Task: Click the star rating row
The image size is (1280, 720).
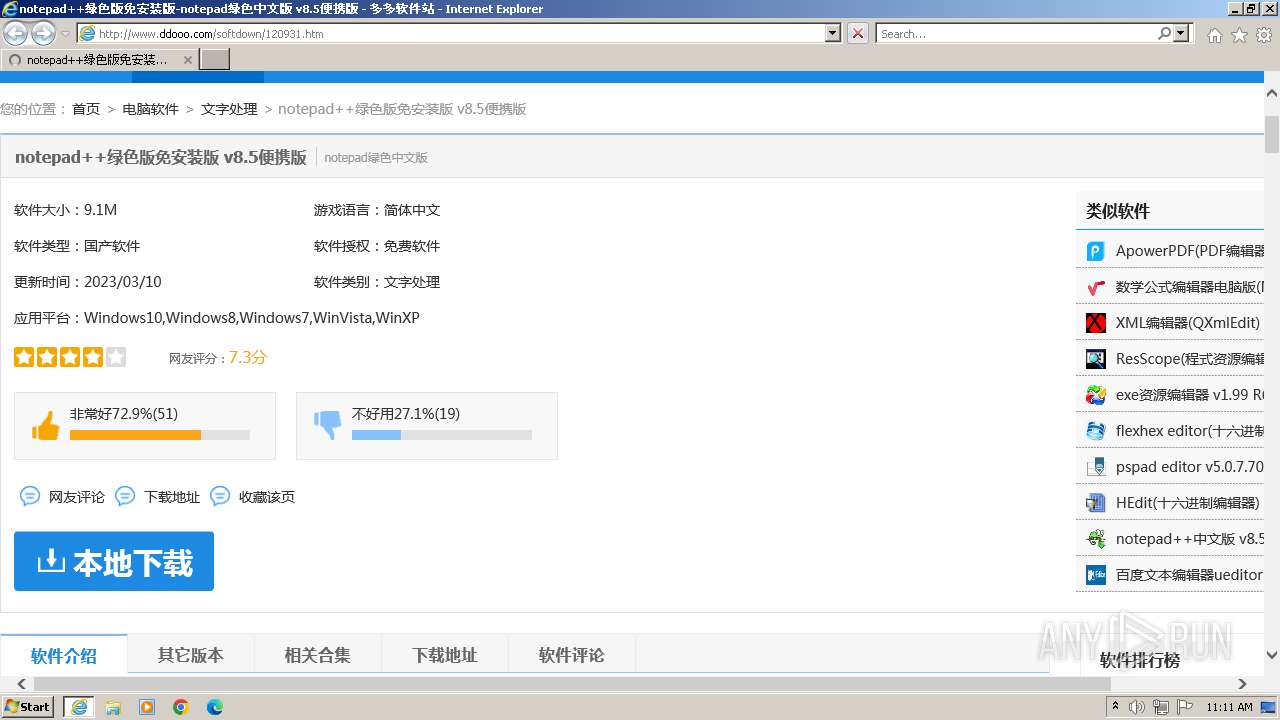Action: (x=70, y=357)
